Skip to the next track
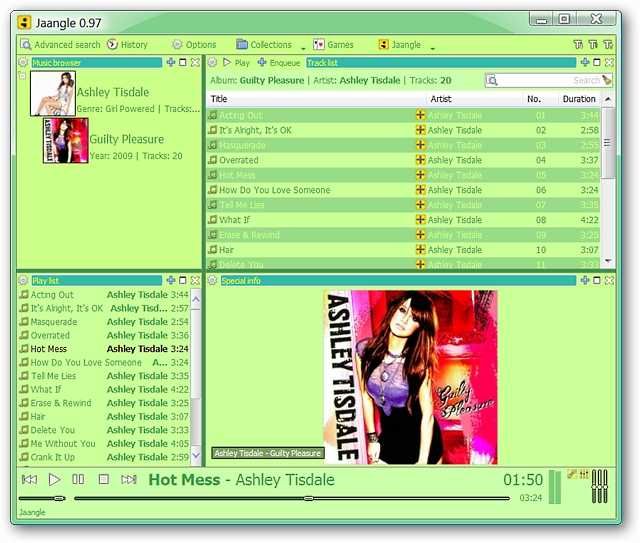 (129, 479)
